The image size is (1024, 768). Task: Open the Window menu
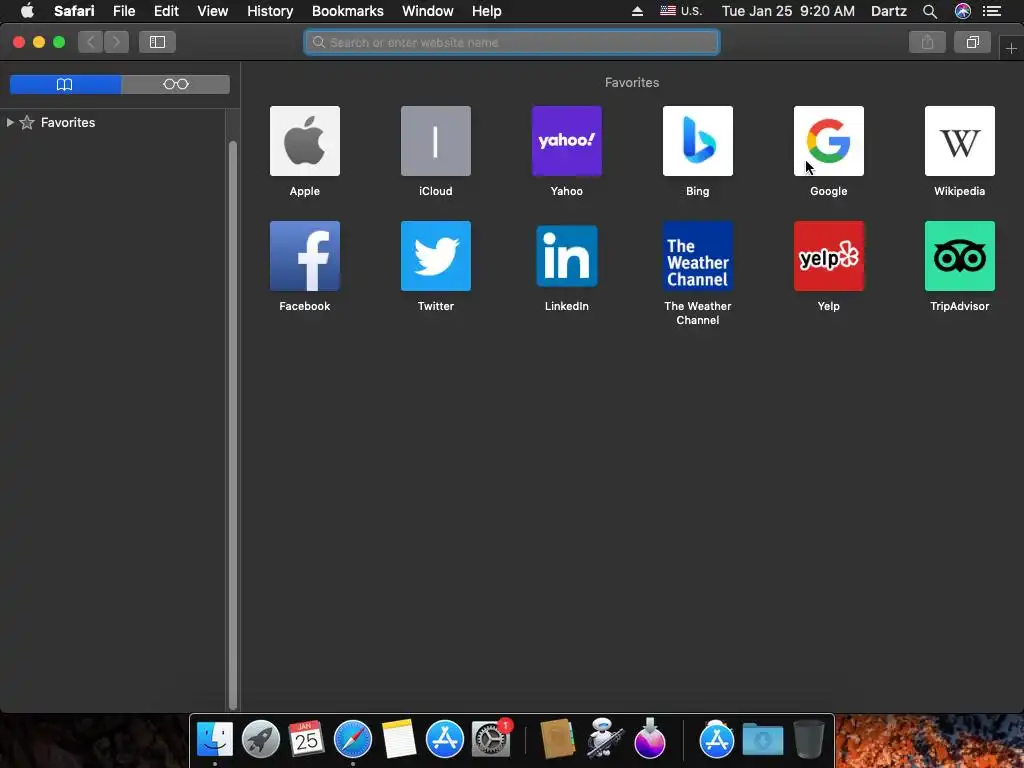pyautogui.click(x=428, y=11)
